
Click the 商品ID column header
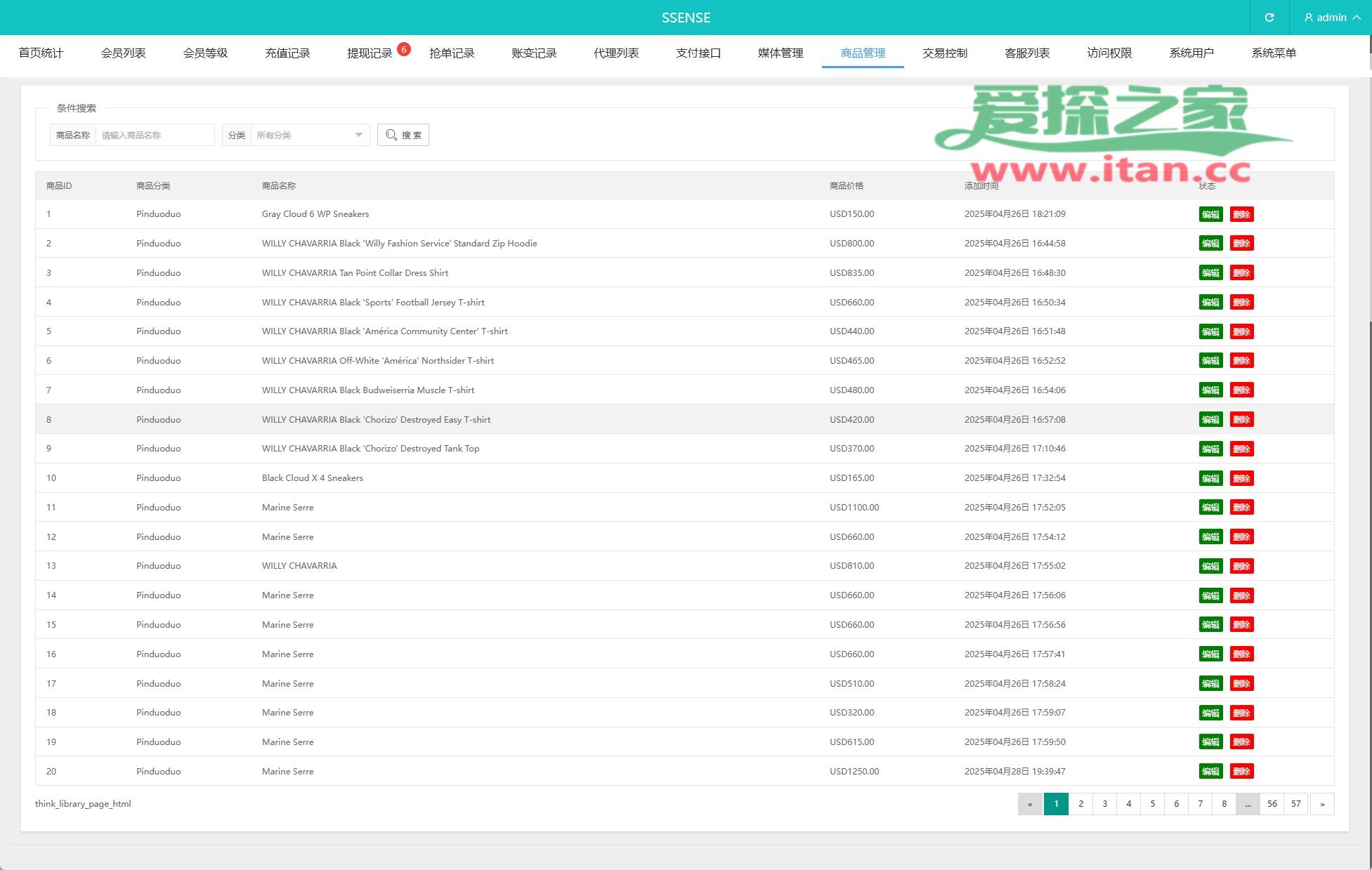[59, 186]
